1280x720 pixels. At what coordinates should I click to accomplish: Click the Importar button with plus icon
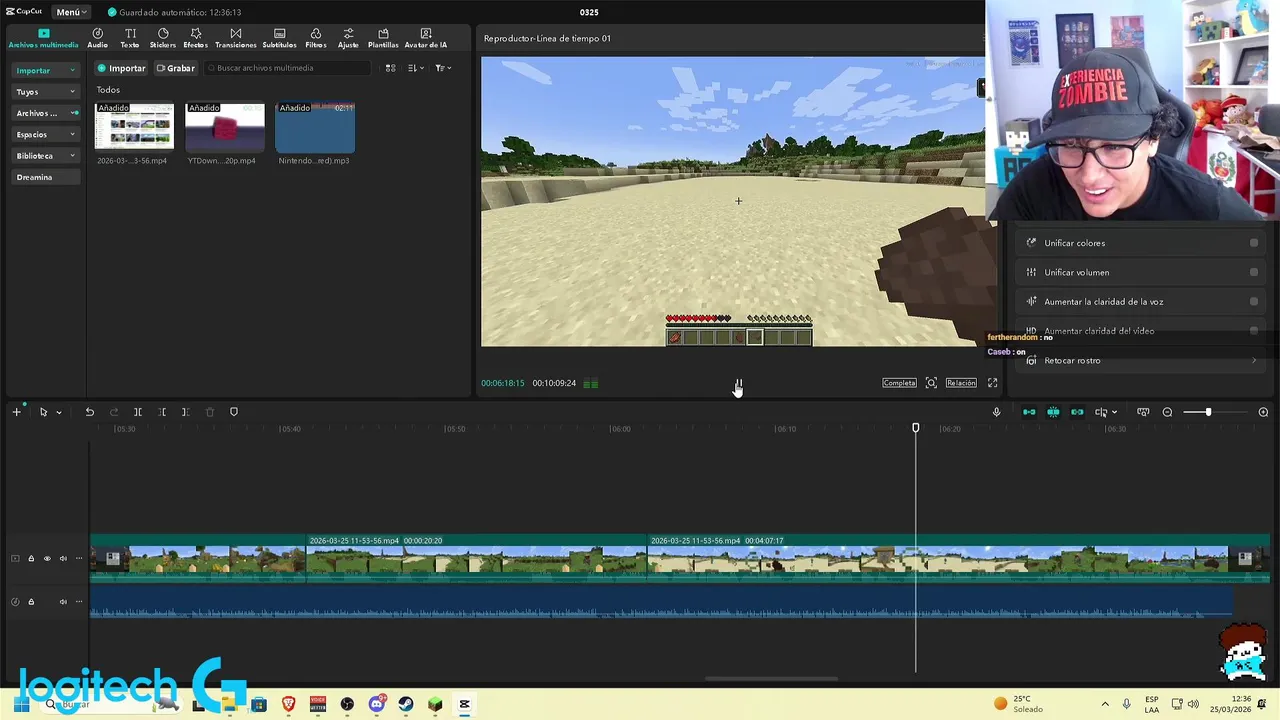point(121,68)
